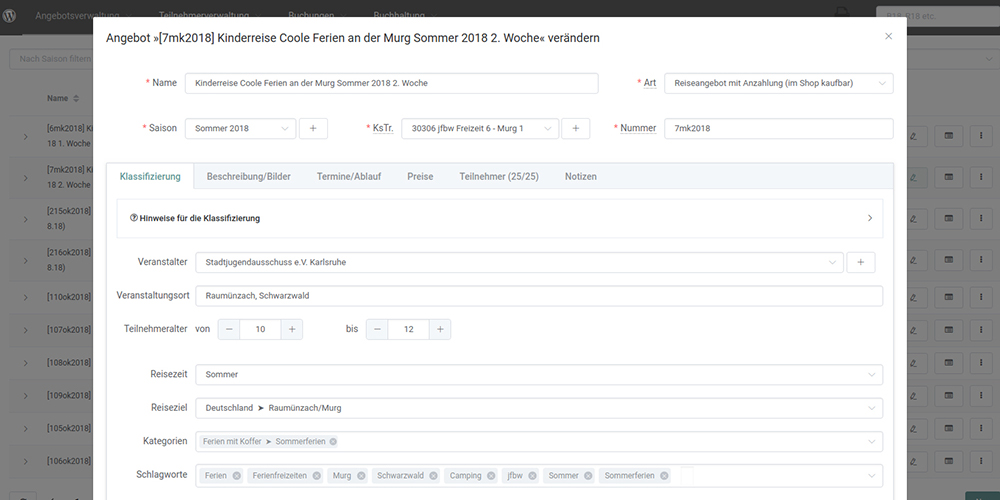Expand the [6mk2018] row in background list
The image size is (1000, 500).
26,136
